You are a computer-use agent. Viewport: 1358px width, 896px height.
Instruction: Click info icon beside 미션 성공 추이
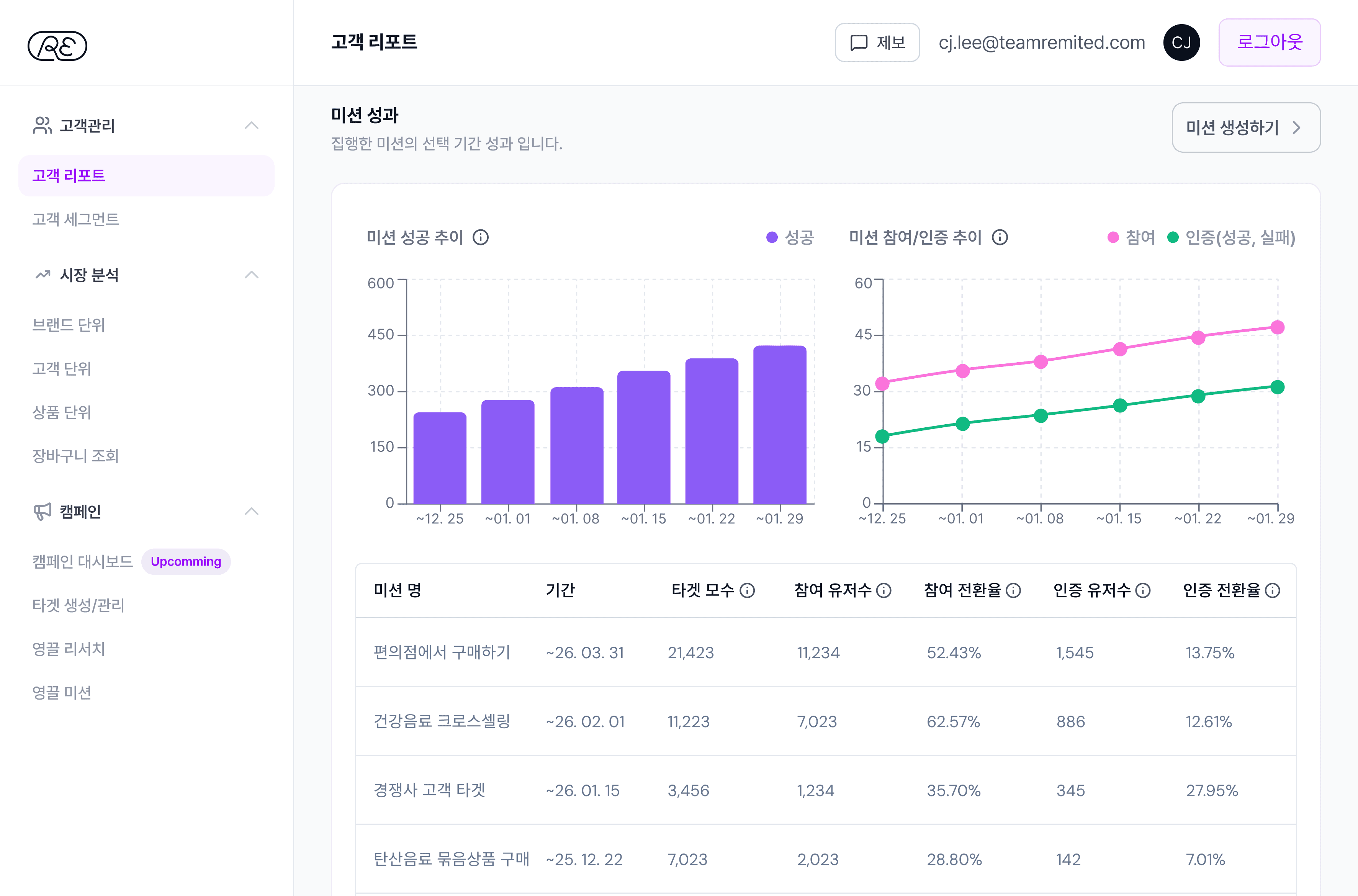tap(481, 237)
